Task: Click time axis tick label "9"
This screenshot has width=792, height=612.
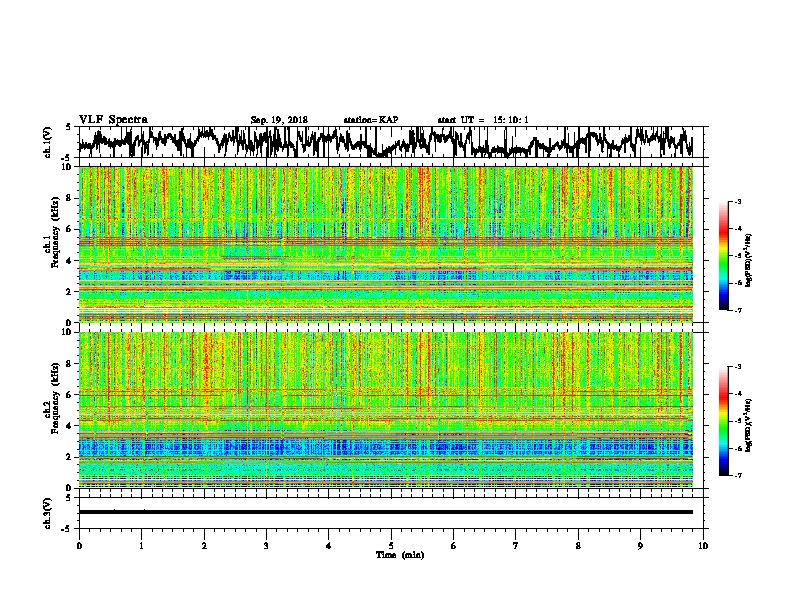Action: click(641, 546)
